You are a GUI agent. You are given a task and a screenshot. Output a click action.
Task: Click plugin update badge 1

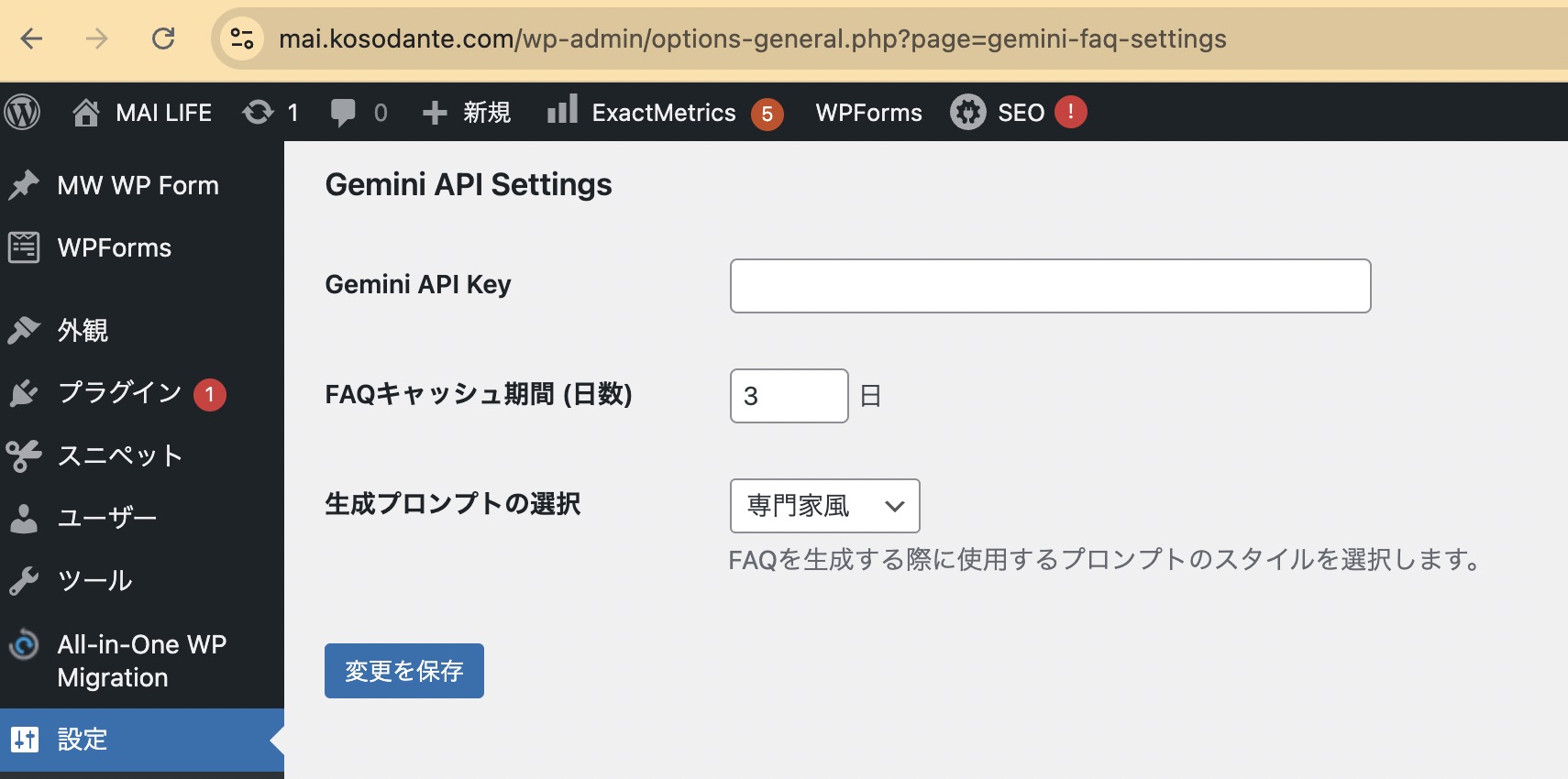[x=210, y=395]
